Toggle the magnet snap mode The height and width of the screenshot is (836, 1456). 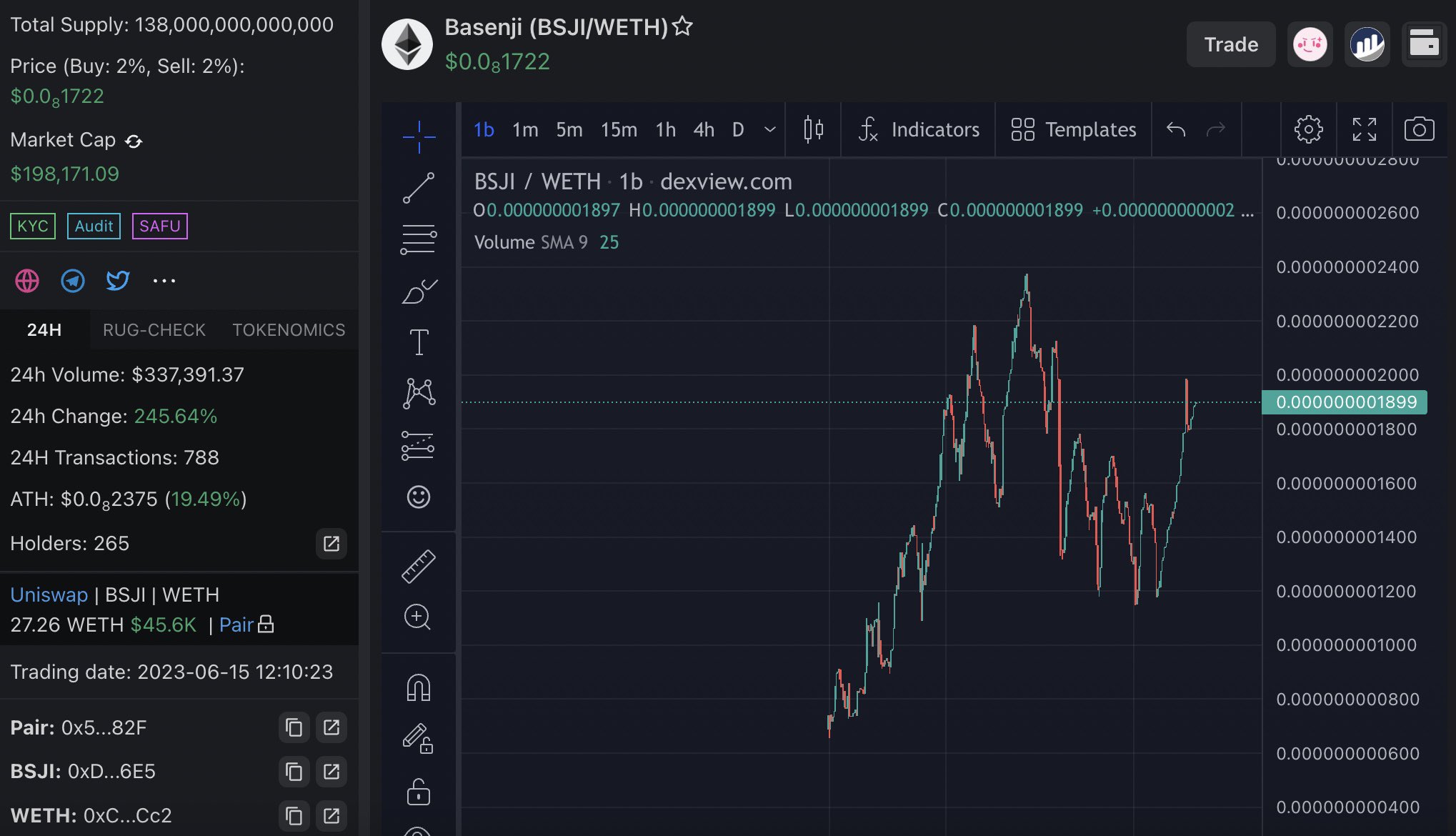[419, 687]
